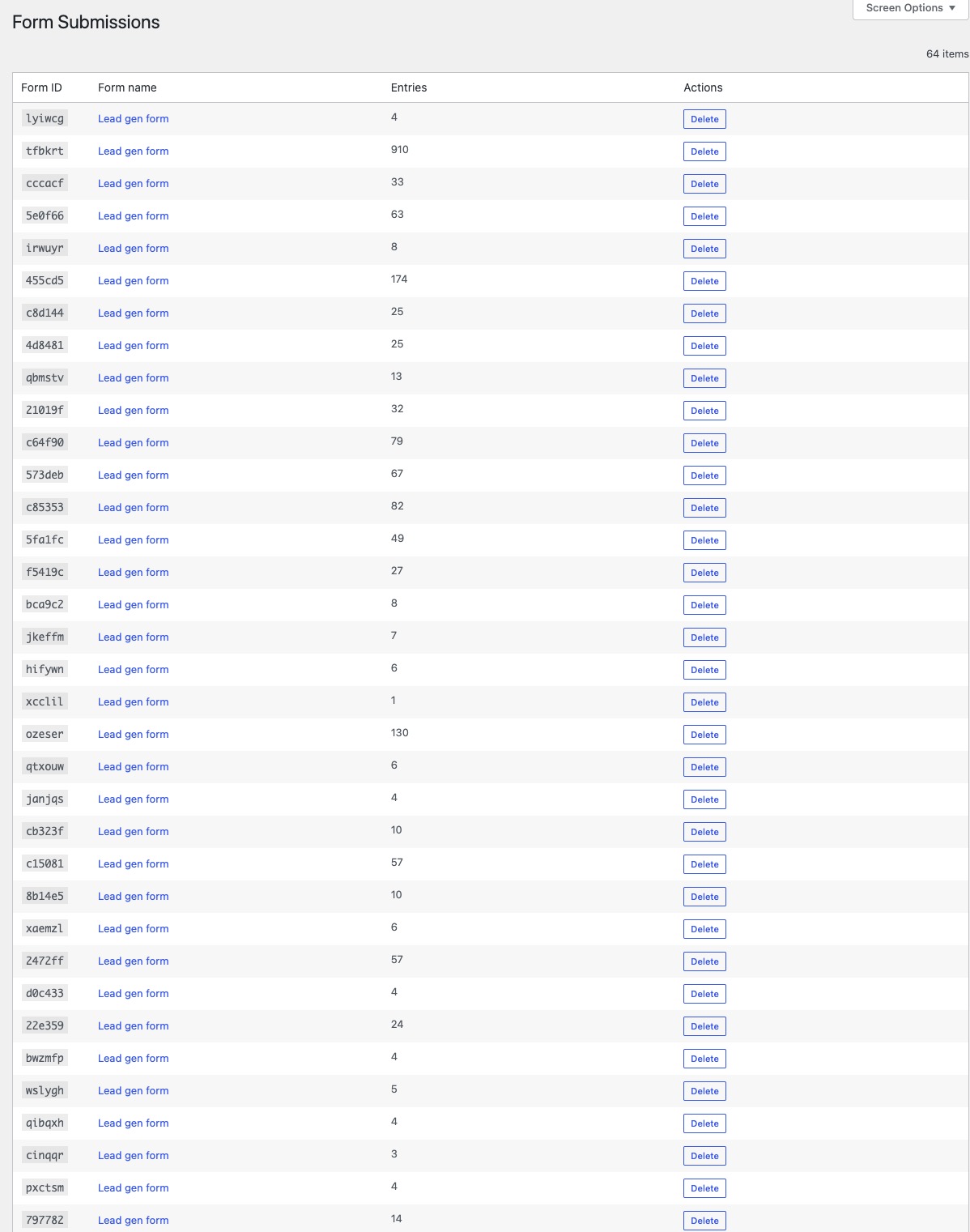
Task: Delete the lyiwcg form submissions
Action: pos(704,119)
